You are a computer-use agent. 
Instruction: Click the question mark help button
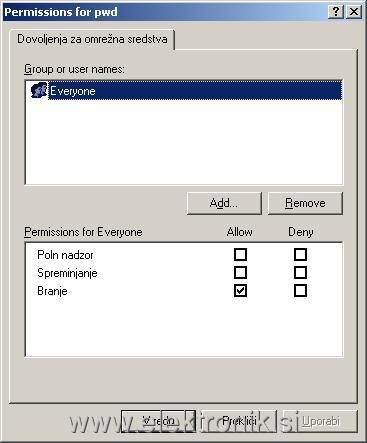(336, 12)
